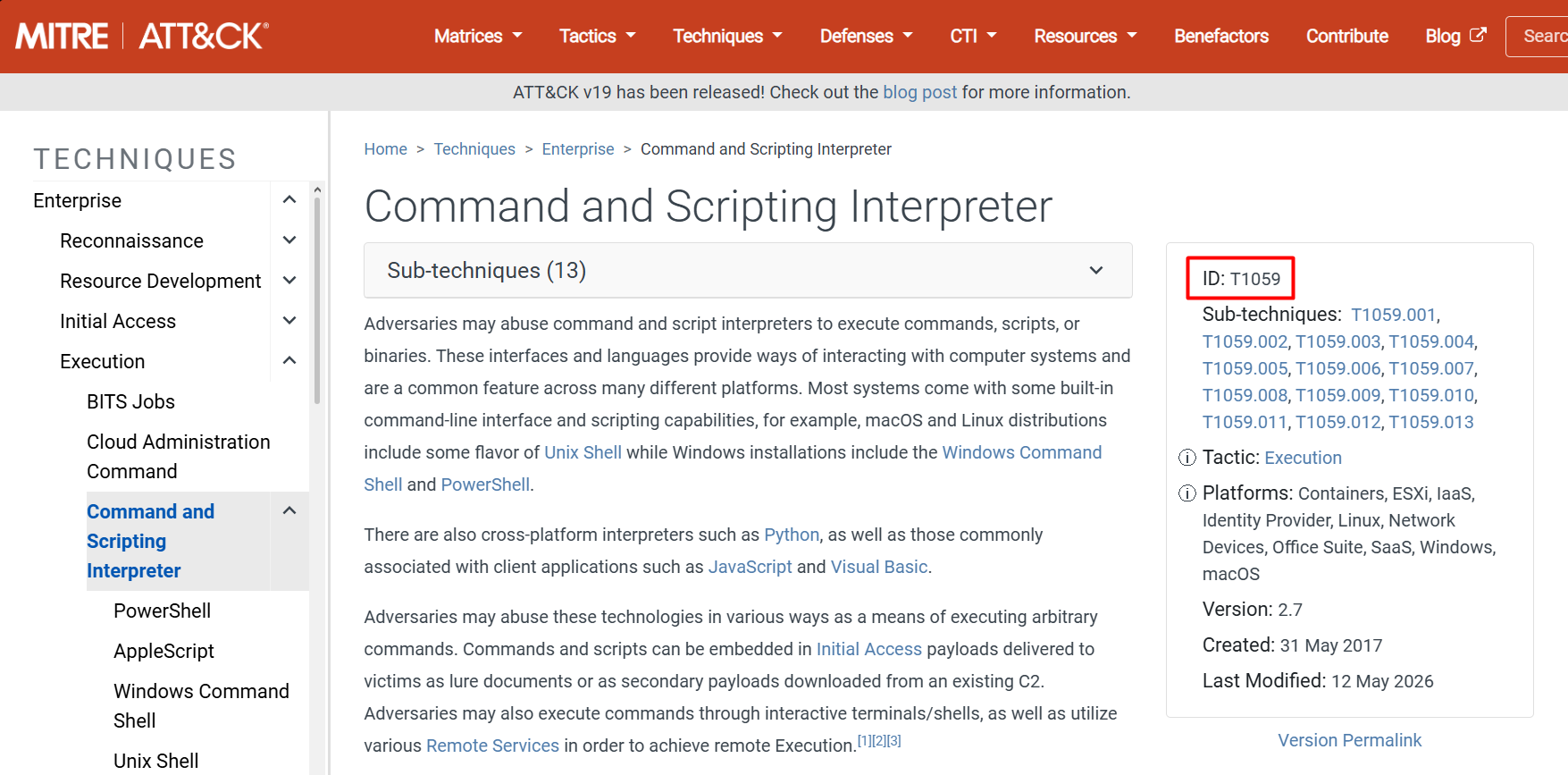Select Cloud Administration Command in sidebar
Screen dimensions: 1568x775
tap(178, 457)
